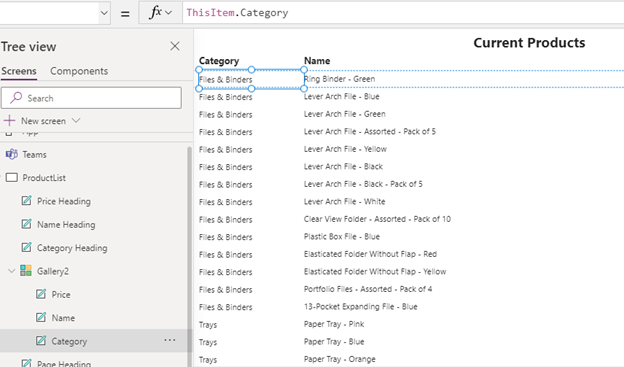Click the plus icon for New screen
This screenshot has height=367, width=624.
(x=9, y=121)
